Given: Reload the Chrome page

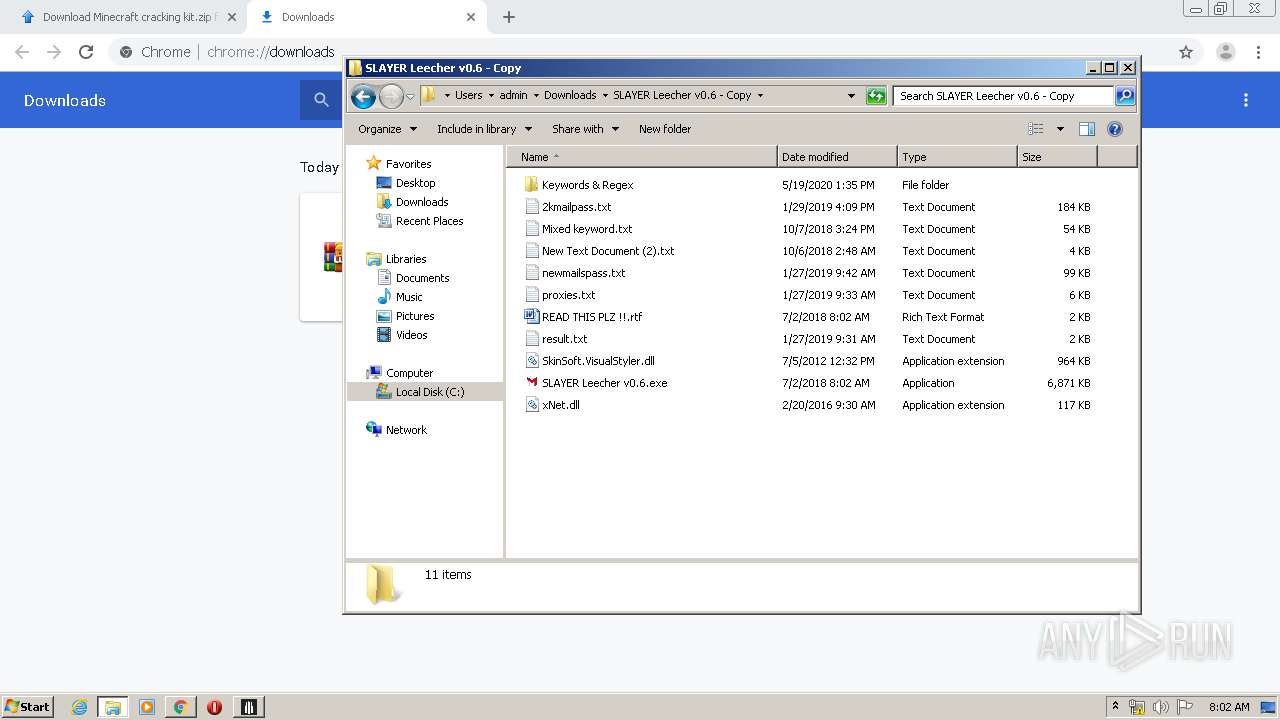Looking at the screenshot, I should 86,52.
